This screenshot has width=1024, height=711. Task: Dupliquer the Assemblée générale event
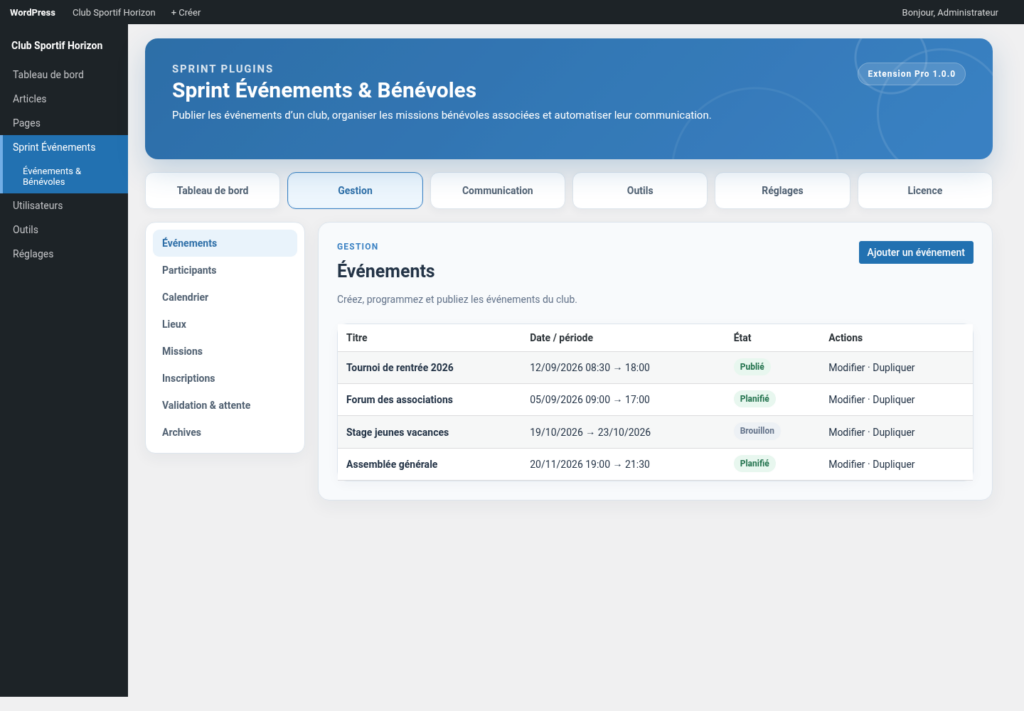click(x=893, y=464)
